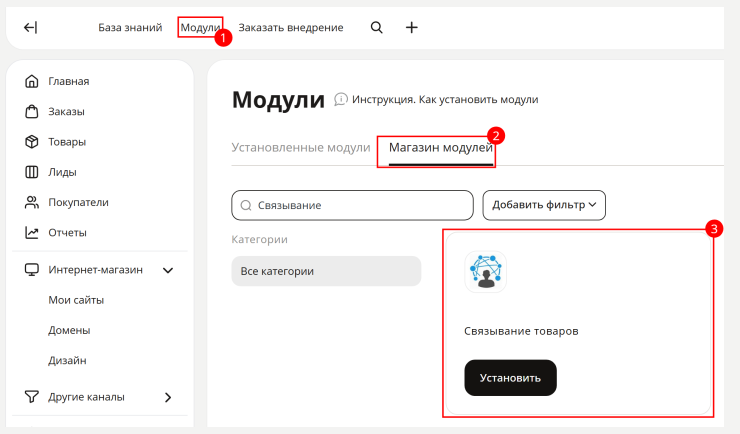
Task: Go to Лиды in sidebar
Action: pyautogui.click(x=62, y=172)
